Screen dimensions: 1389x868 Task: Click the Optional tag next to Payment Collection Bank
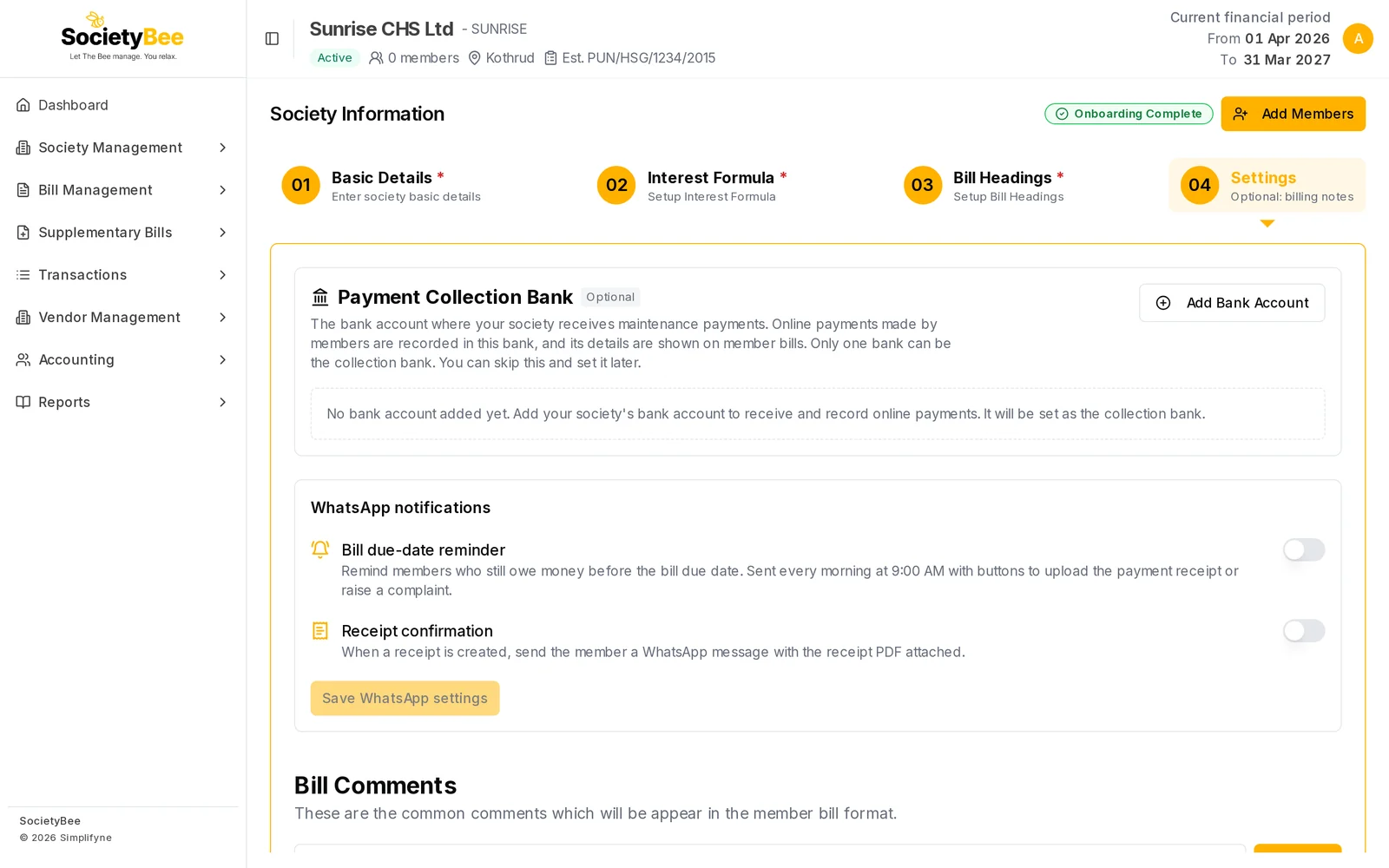click(x=610, y=297)
